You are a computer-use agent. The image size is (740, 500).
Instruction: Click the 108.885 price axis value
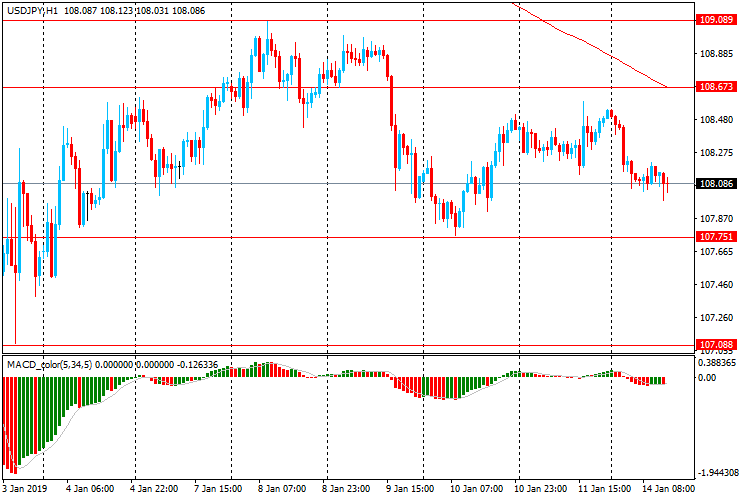pyautogui.click(x=716, y=53)
